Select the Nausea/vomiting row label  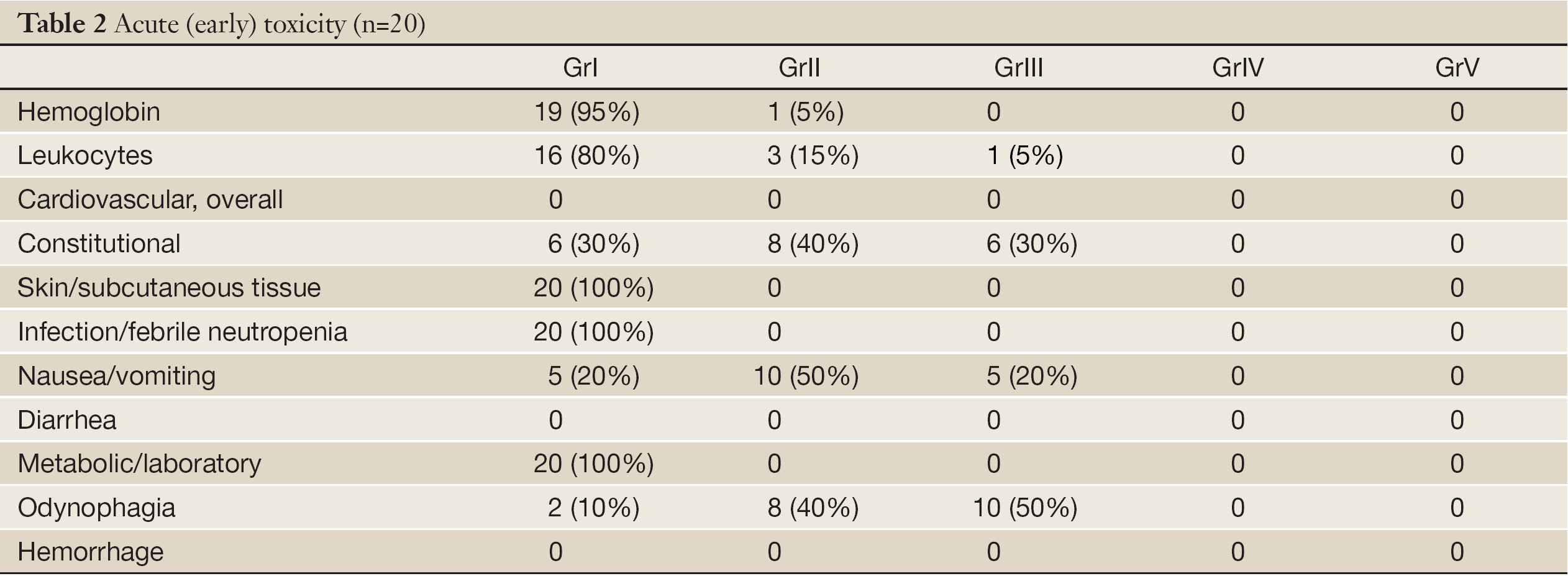(x=117, y=376)
